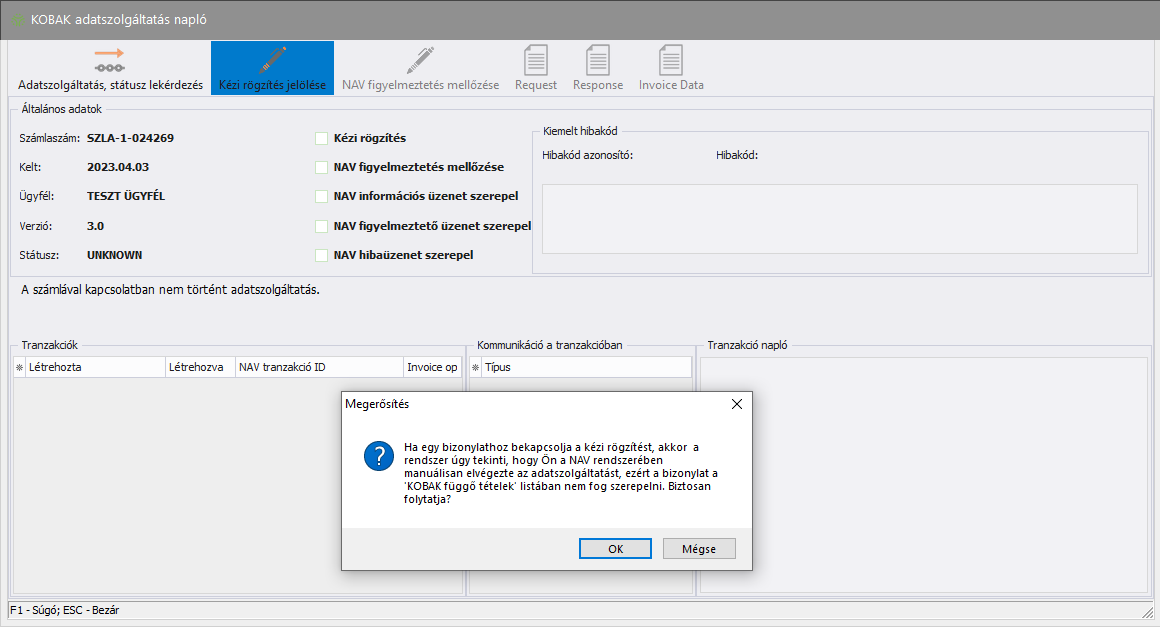Cancel with the Mégse button
The image size is (1160, 627).
[x=699, y=549]
